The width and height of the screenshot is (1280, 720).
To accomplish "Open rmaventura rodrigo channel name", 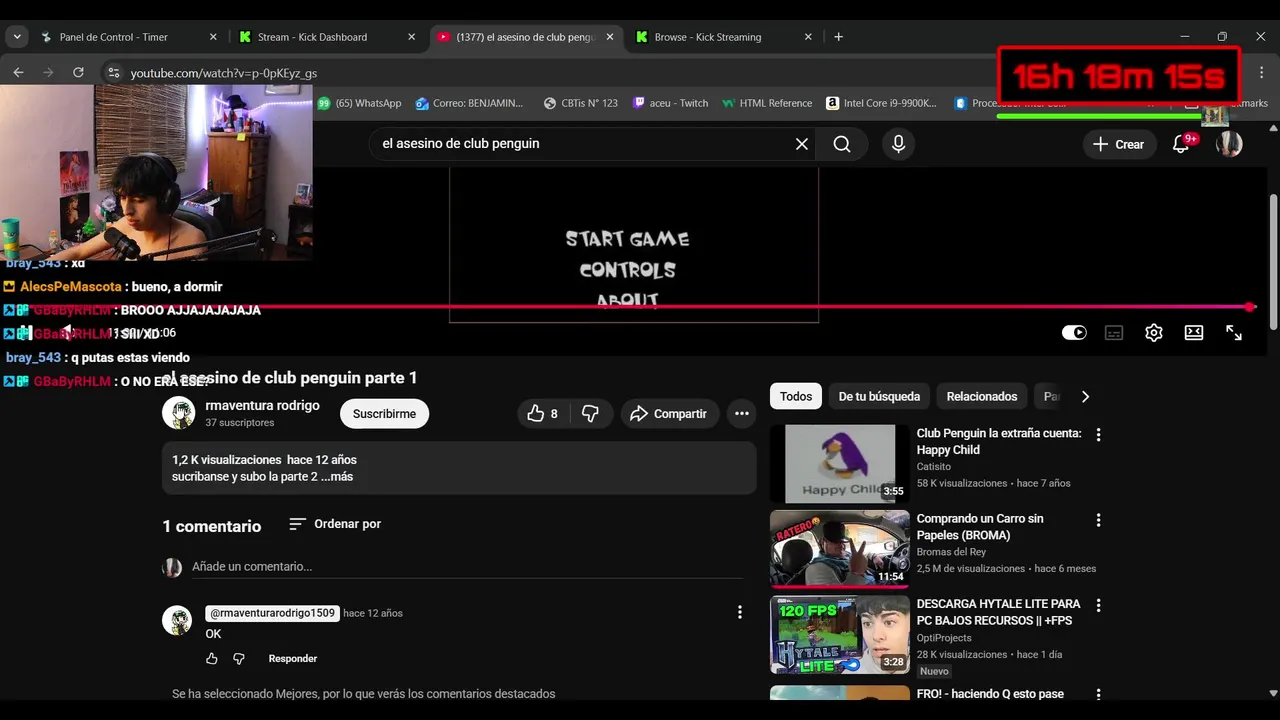I will tap(262, 405).
